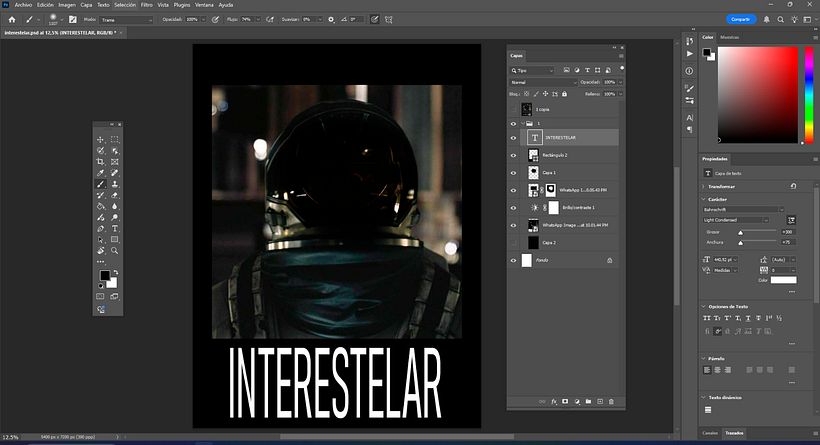The height and width of the screenshot is (445, 820).
Task: Hide the Brillo/contraste 1 adjustment layer
Action: [x=513, y=208]
